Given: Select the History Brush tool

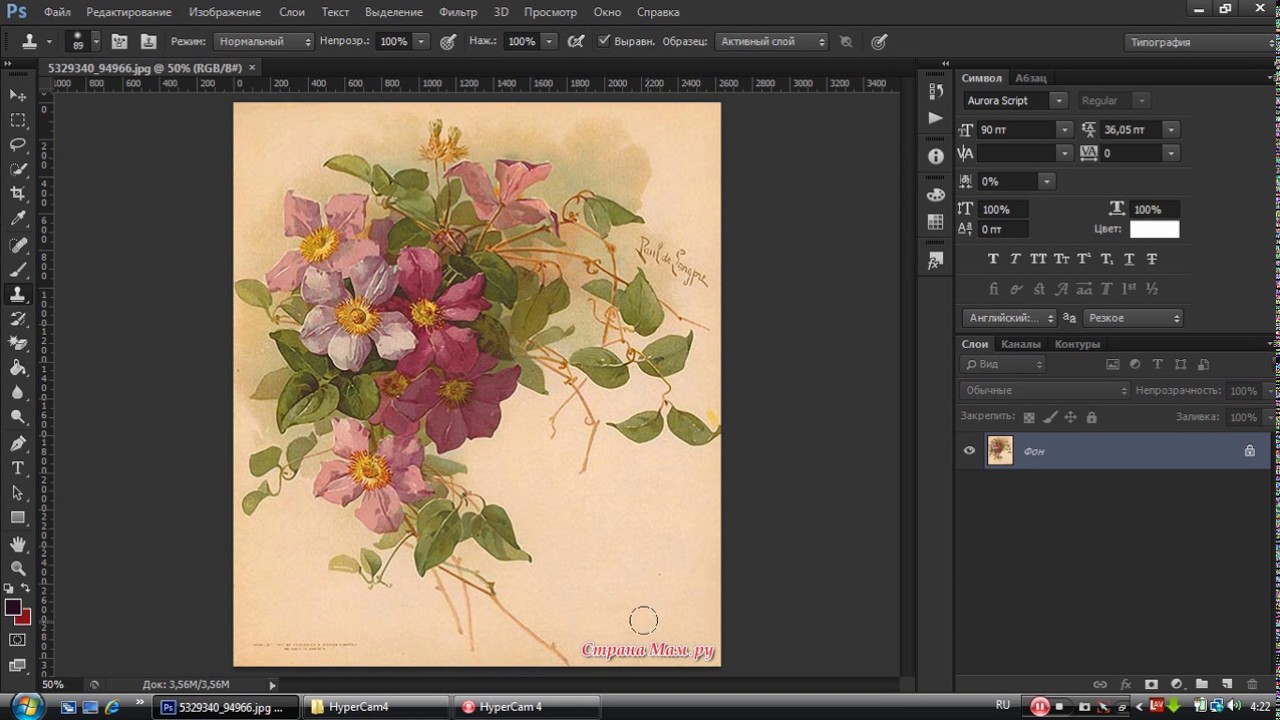Looking at the screenshot, I should pos(18,320).
